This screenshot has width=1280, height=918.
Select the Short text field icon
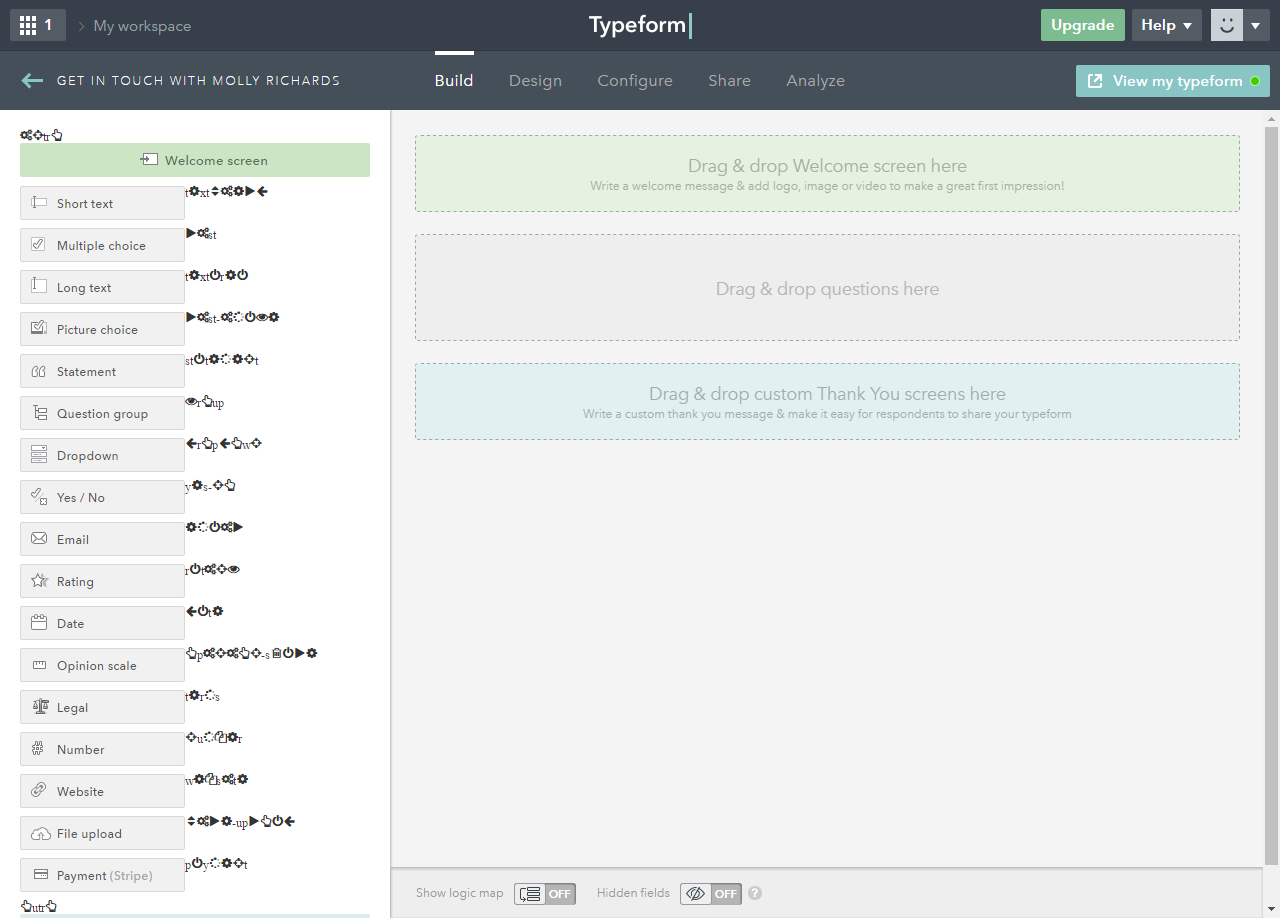[x=39, y=203]
